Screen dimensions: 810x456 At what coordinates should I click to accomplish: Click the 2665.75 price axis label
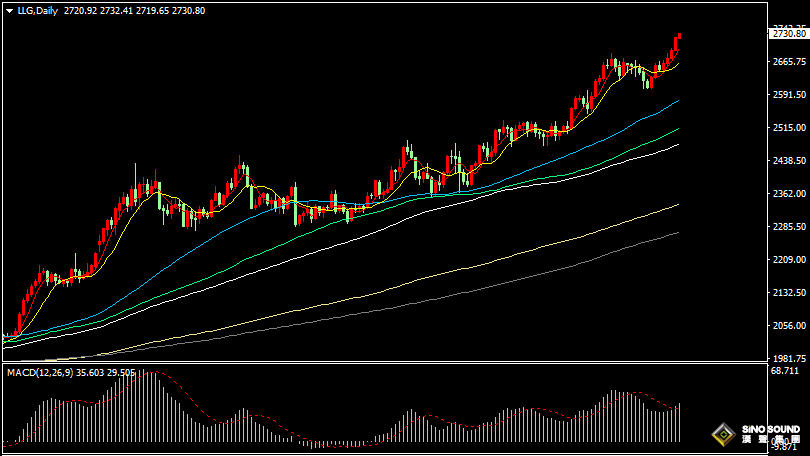(788, 62)
